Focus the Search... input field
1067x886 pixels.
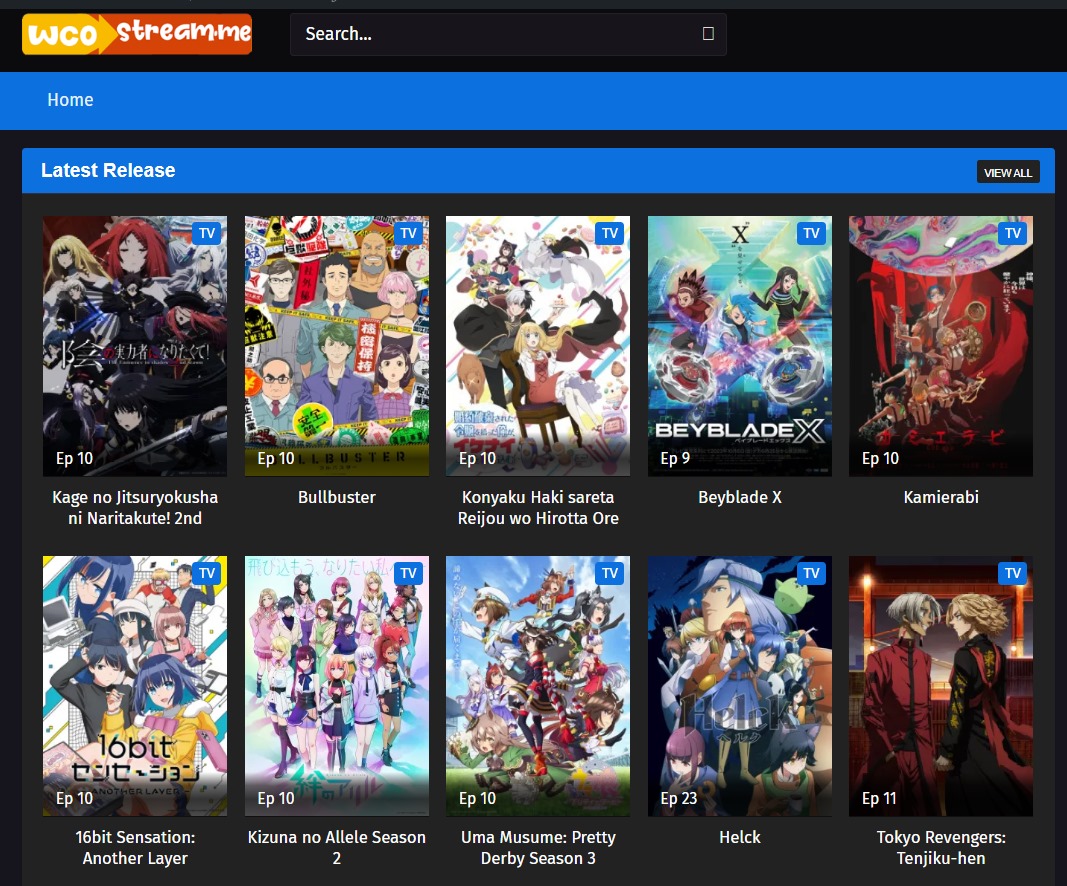pos(508,34)
